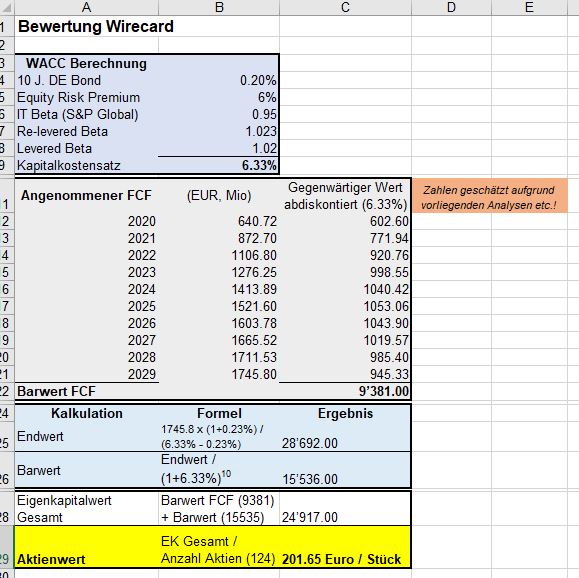The width and height of the screenshot is (579, 578).
Task: Select the 1276.25 FCF value
Action: pos(219,273)
